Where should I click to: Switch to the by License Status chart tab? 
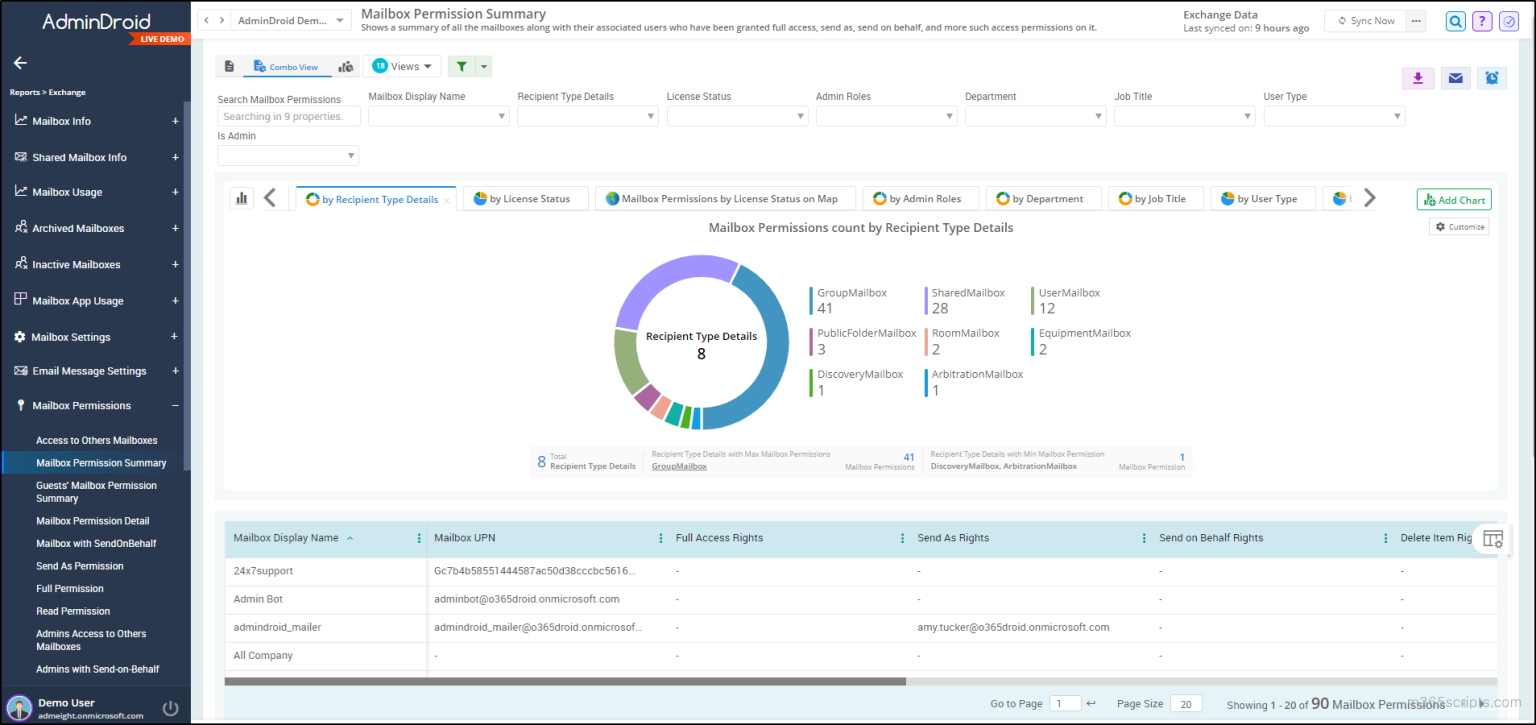pyautogui.click(x=523, y=198)
